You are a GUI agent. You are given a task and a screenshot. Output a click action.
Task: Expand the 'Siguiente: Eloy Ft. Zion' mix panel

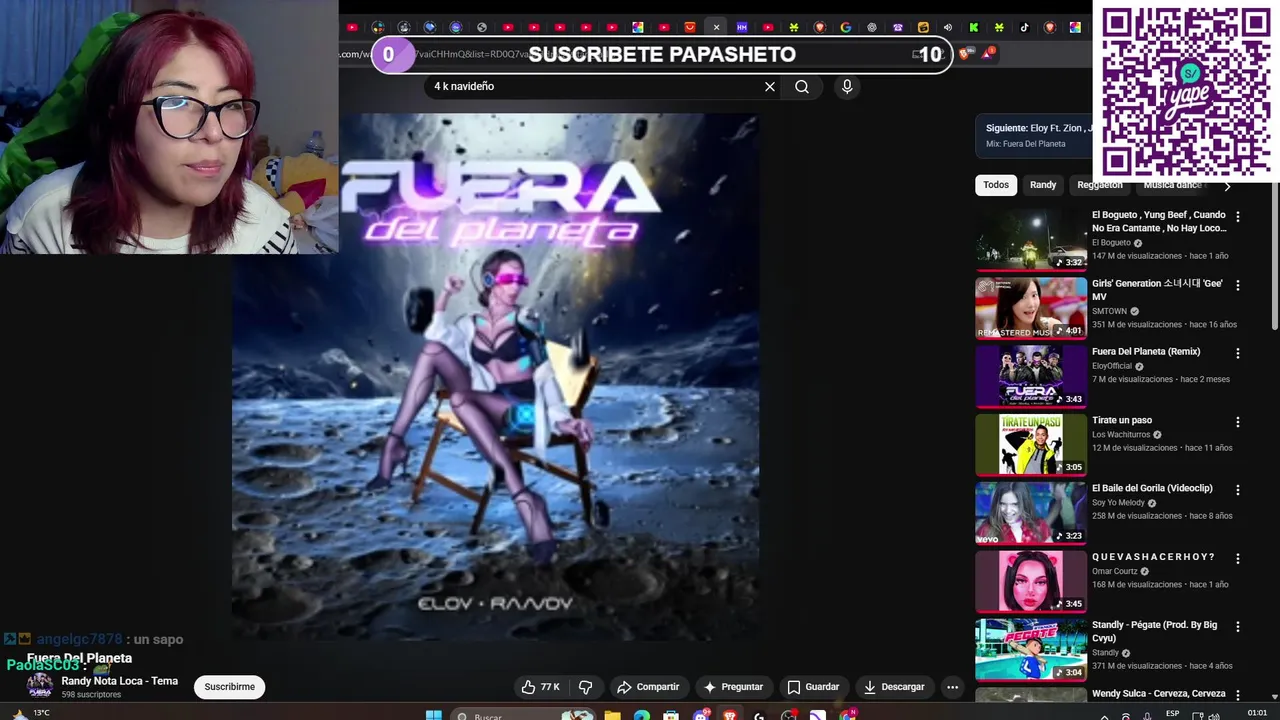(x=1034, y=136)
